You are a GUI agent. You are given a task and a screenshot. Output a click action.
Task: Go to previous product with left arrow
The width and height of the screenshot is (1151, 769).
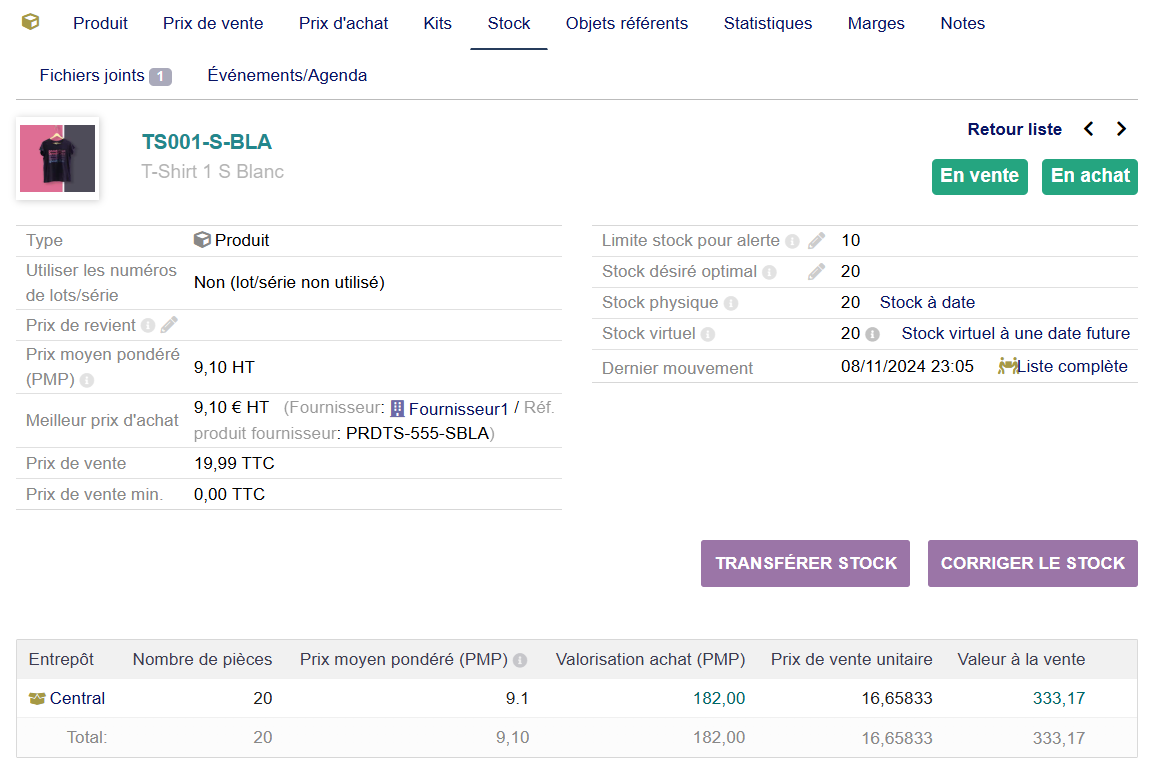(x=1089, y=129)
